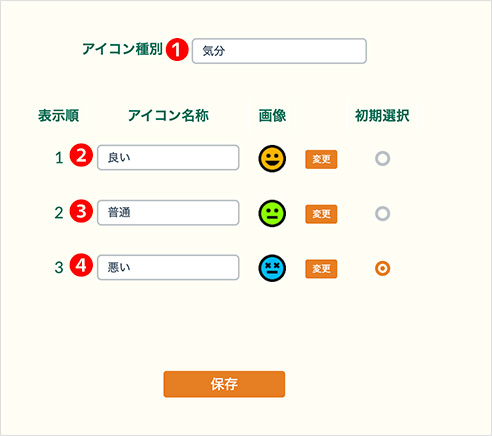Focus the icon name field 良い
This screenshot has height=436, width=492.
(168, 157)
